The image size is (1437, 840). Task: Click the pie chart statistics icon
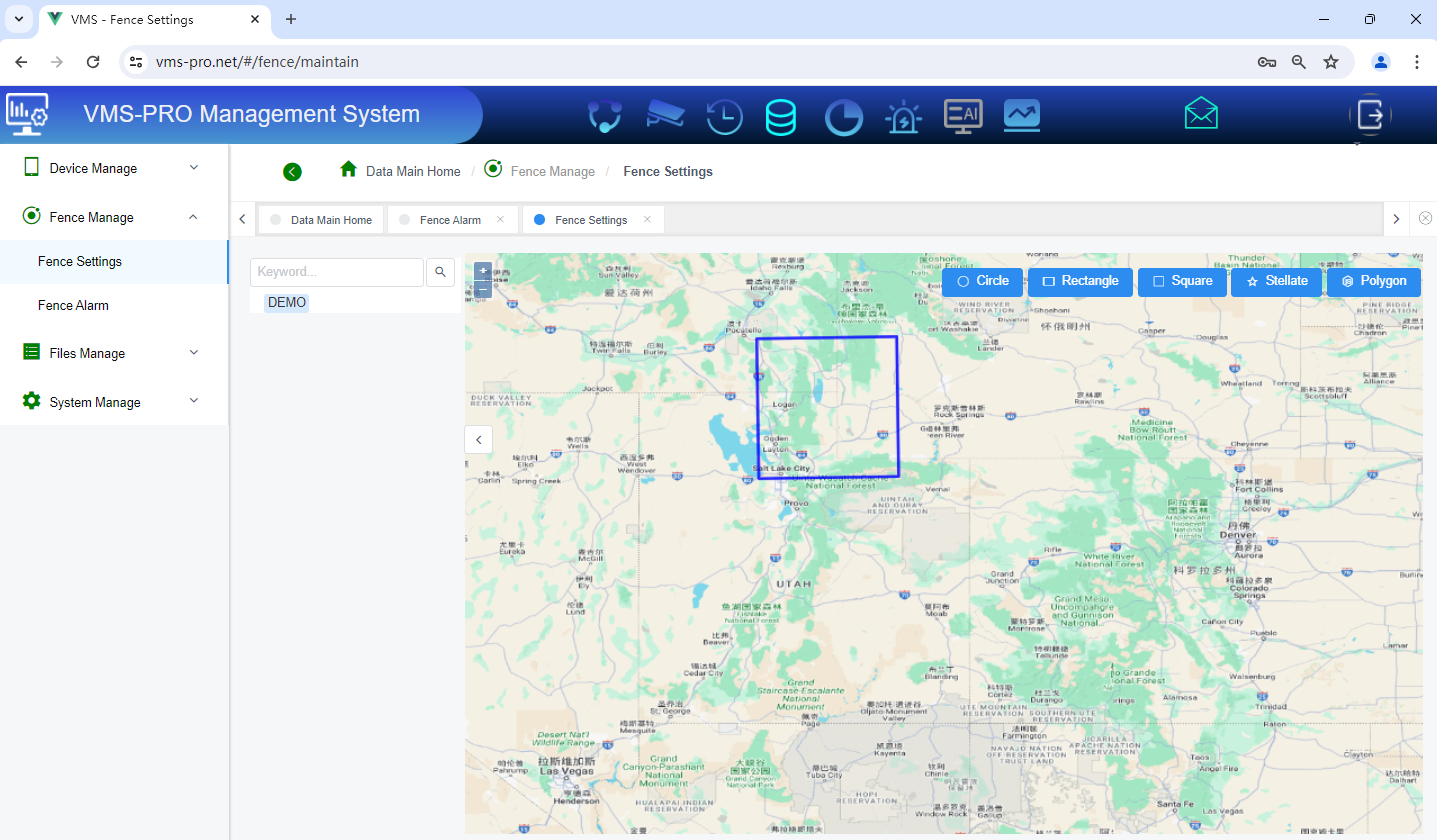843,117
